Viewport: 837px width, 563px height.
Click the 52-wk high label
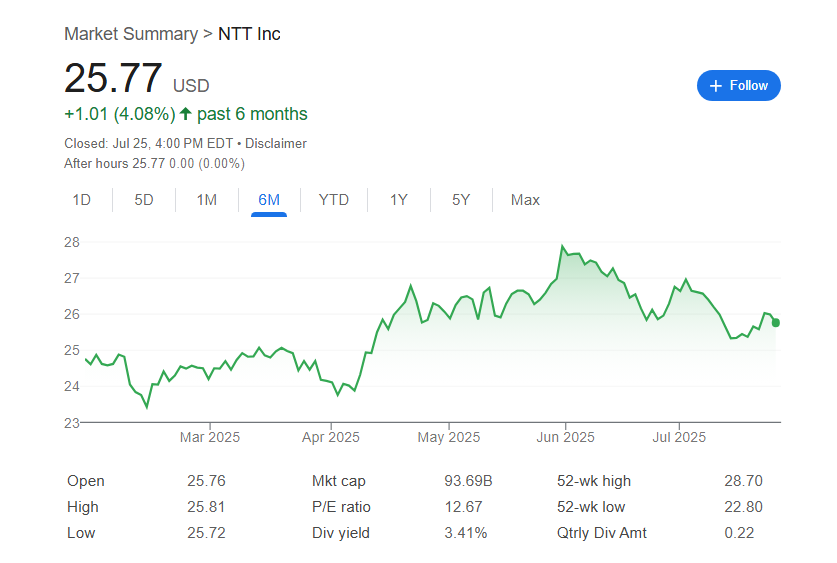(x=594, y=481)
